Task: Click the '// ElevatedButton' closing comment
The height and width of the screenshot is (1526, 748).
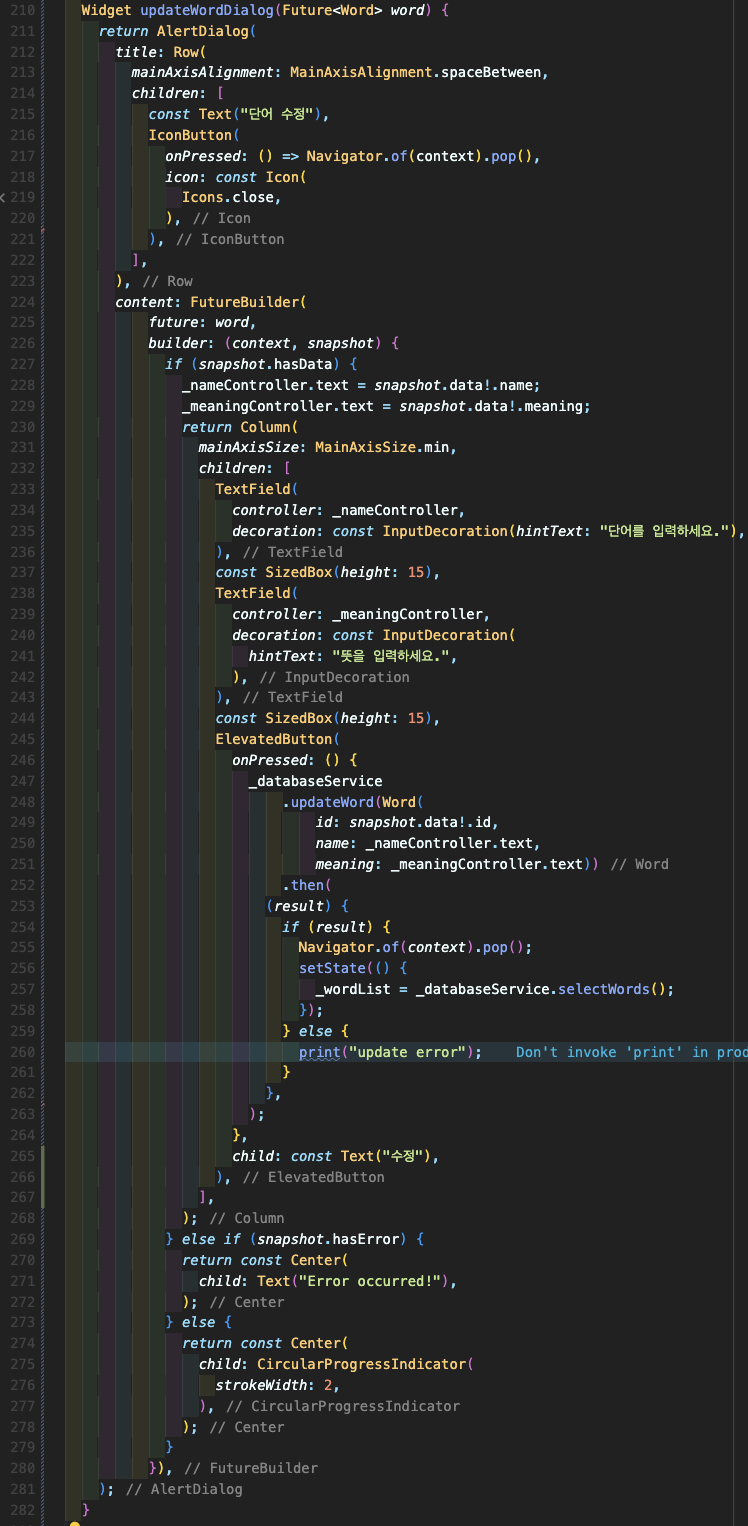Action: coord(313,1177)
